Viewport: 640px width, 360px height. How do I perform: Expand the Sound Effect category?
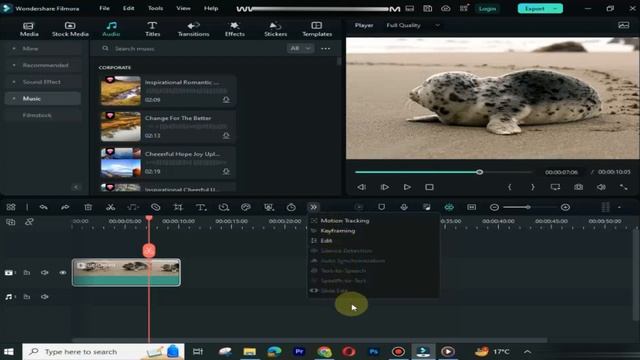tap(14, 82)
